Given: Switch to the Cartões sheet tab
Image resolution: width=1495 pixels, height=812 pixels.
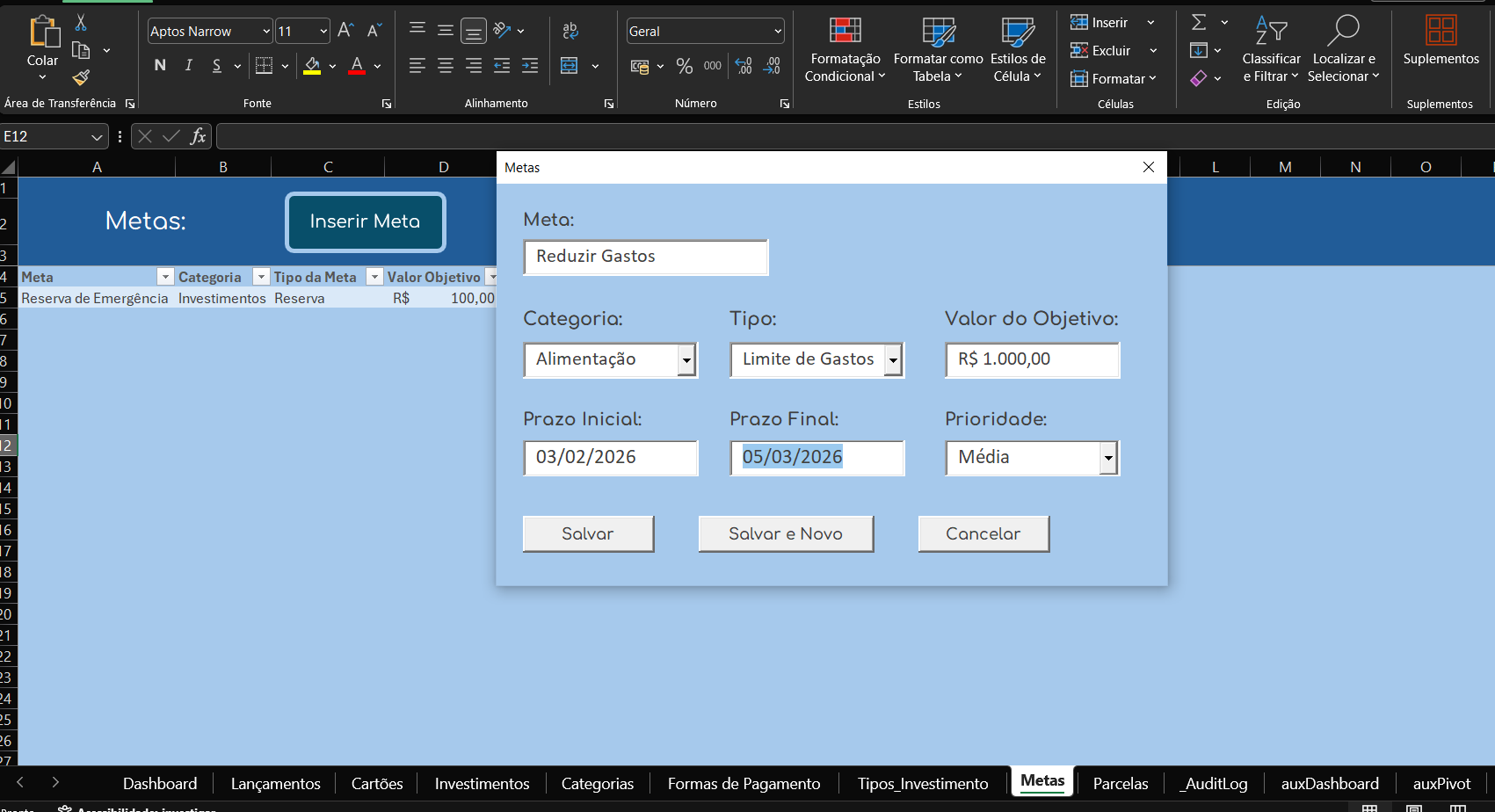Looking at the screenshot, I should pos(377,783).
